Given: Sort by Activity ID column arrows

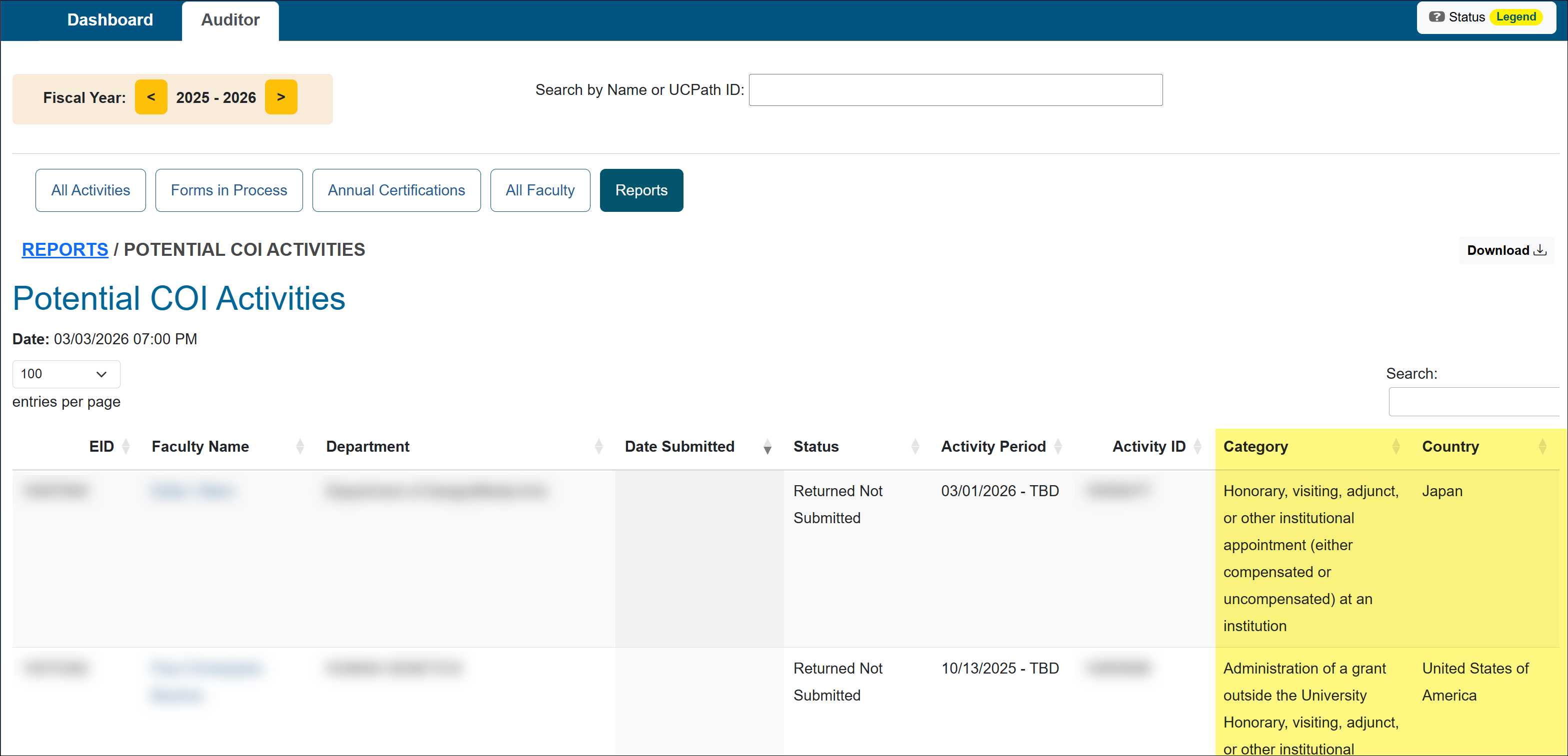Looking at the screenshot, I should tap(1197, 446).
